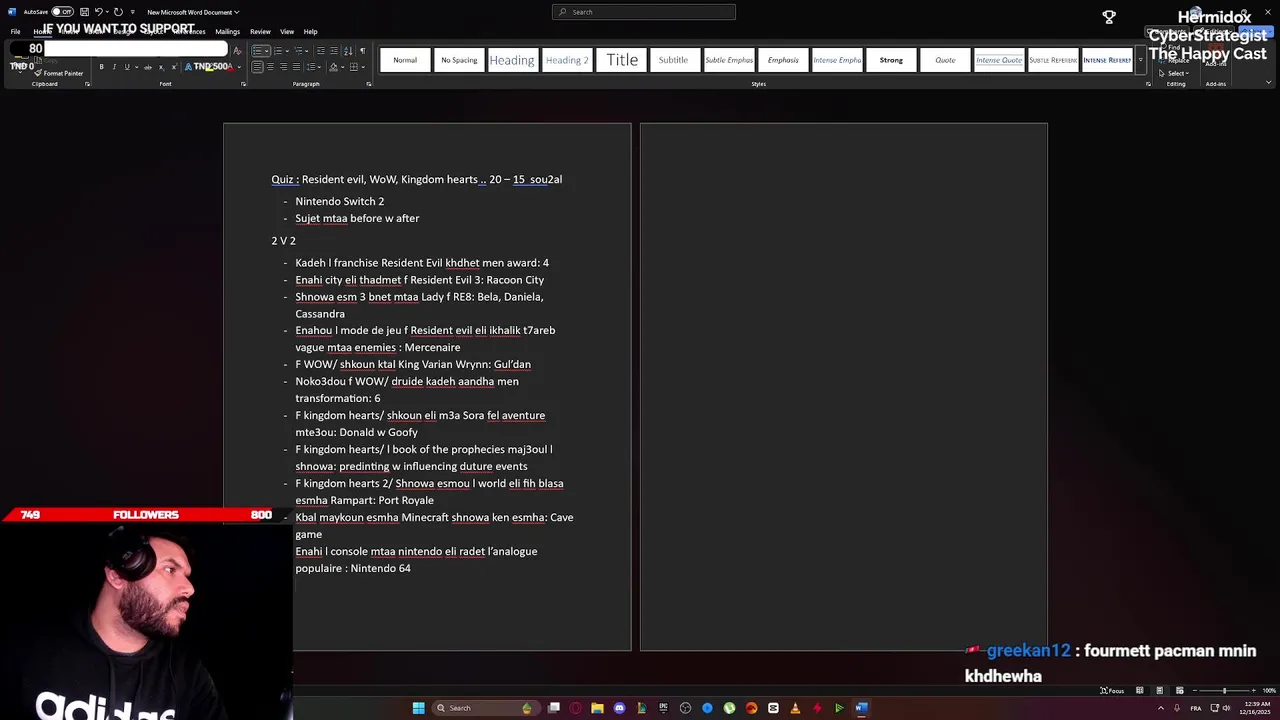Click the Format Painter button
This screenshot has height=720, width=1280.
pyautogui.click(x=59, y=73)
